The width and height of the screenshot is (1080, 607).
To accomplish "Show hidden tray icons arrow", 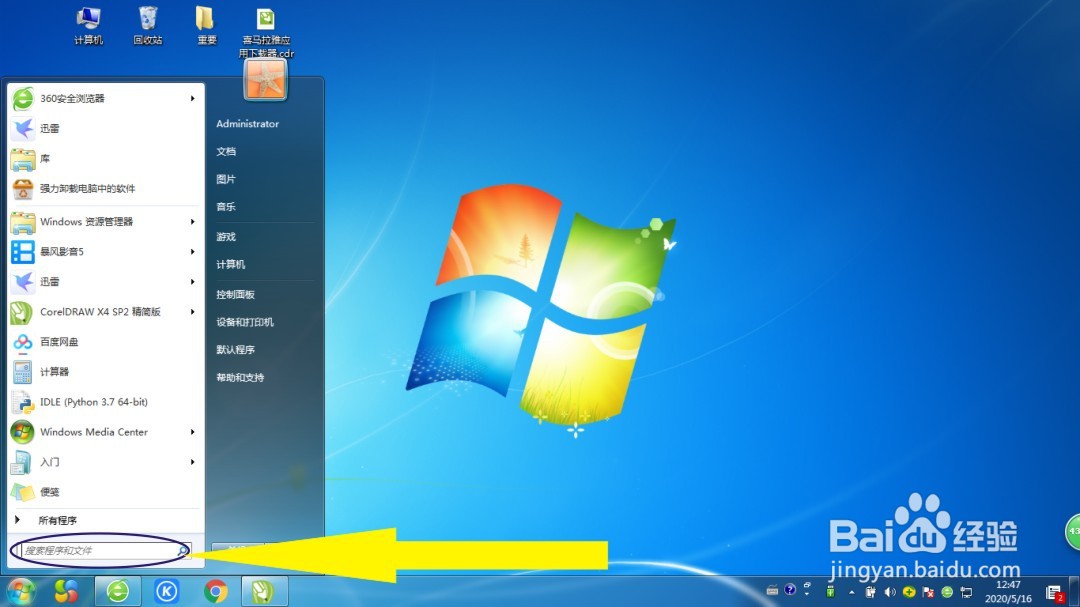I will tap(852, 592).
